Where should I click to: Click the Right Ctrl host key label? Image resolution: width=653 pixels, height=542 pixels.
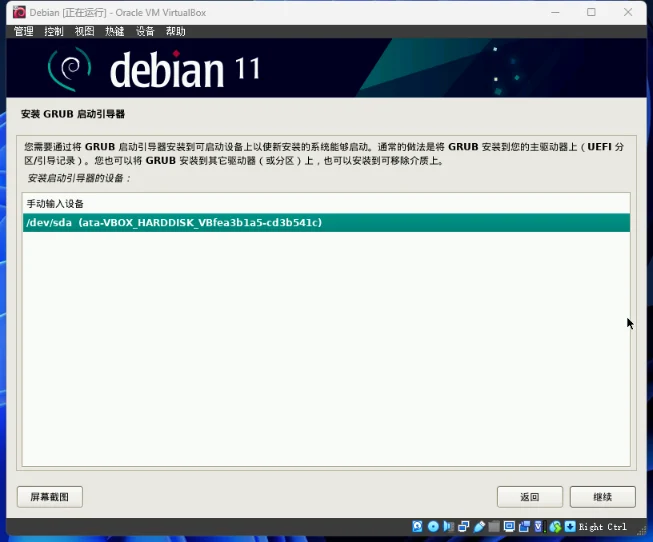(x=602, y=527)
